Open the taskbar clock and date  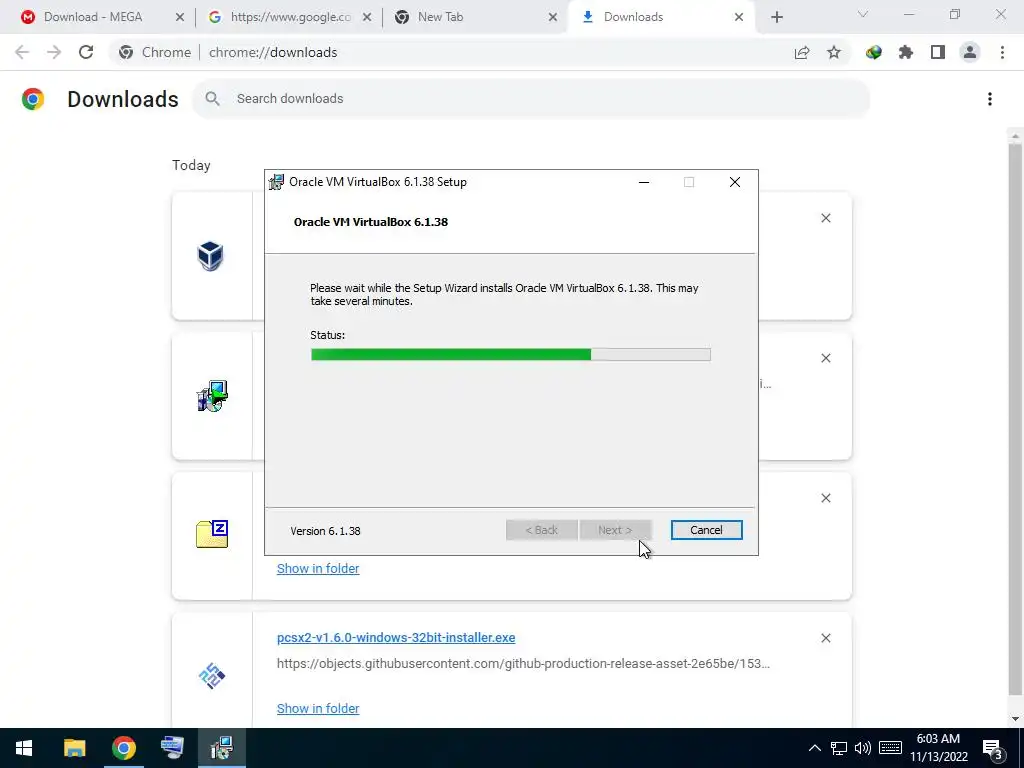938,748
